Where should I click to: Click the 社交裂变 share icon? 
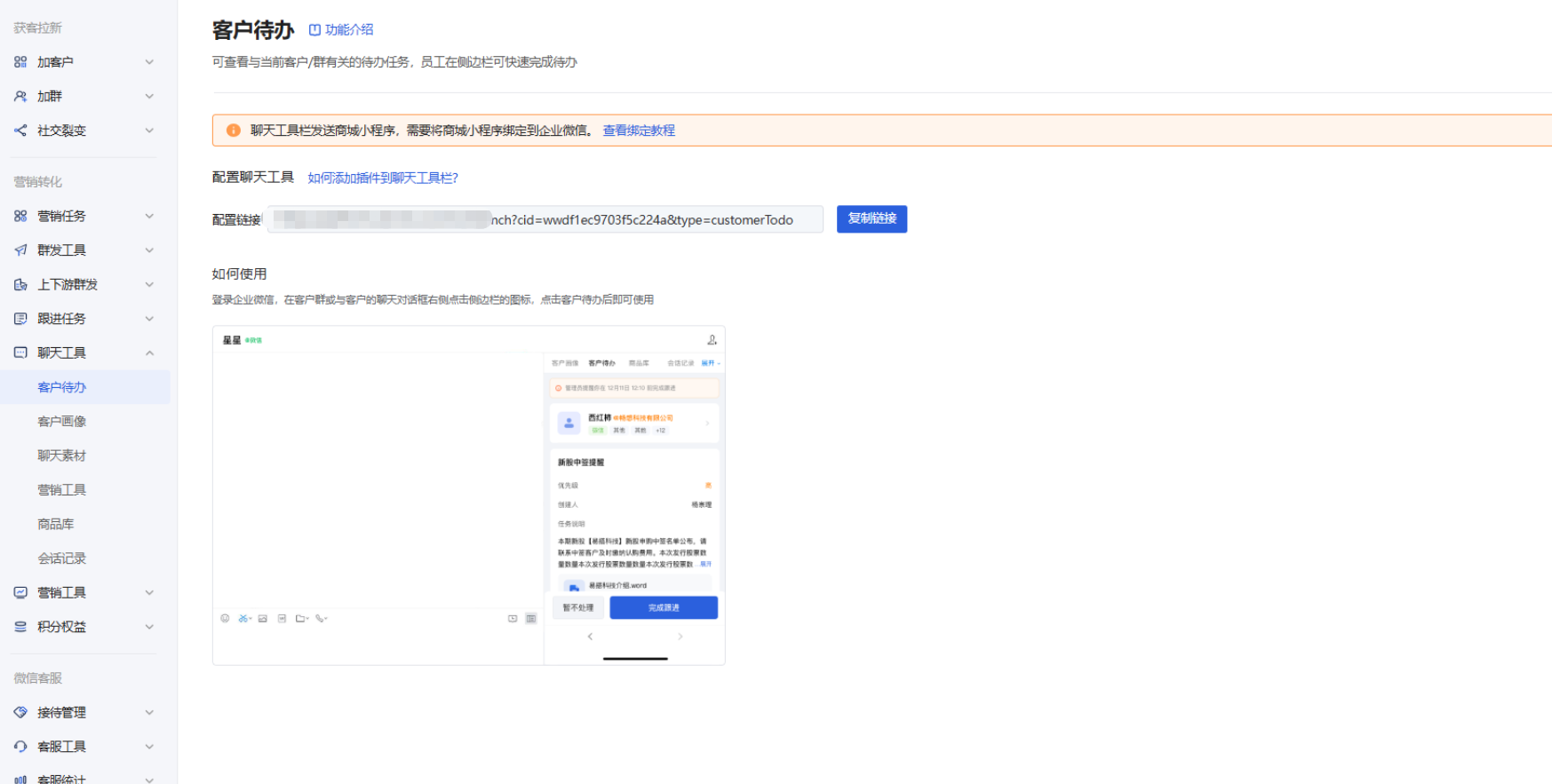coord(20,131)
